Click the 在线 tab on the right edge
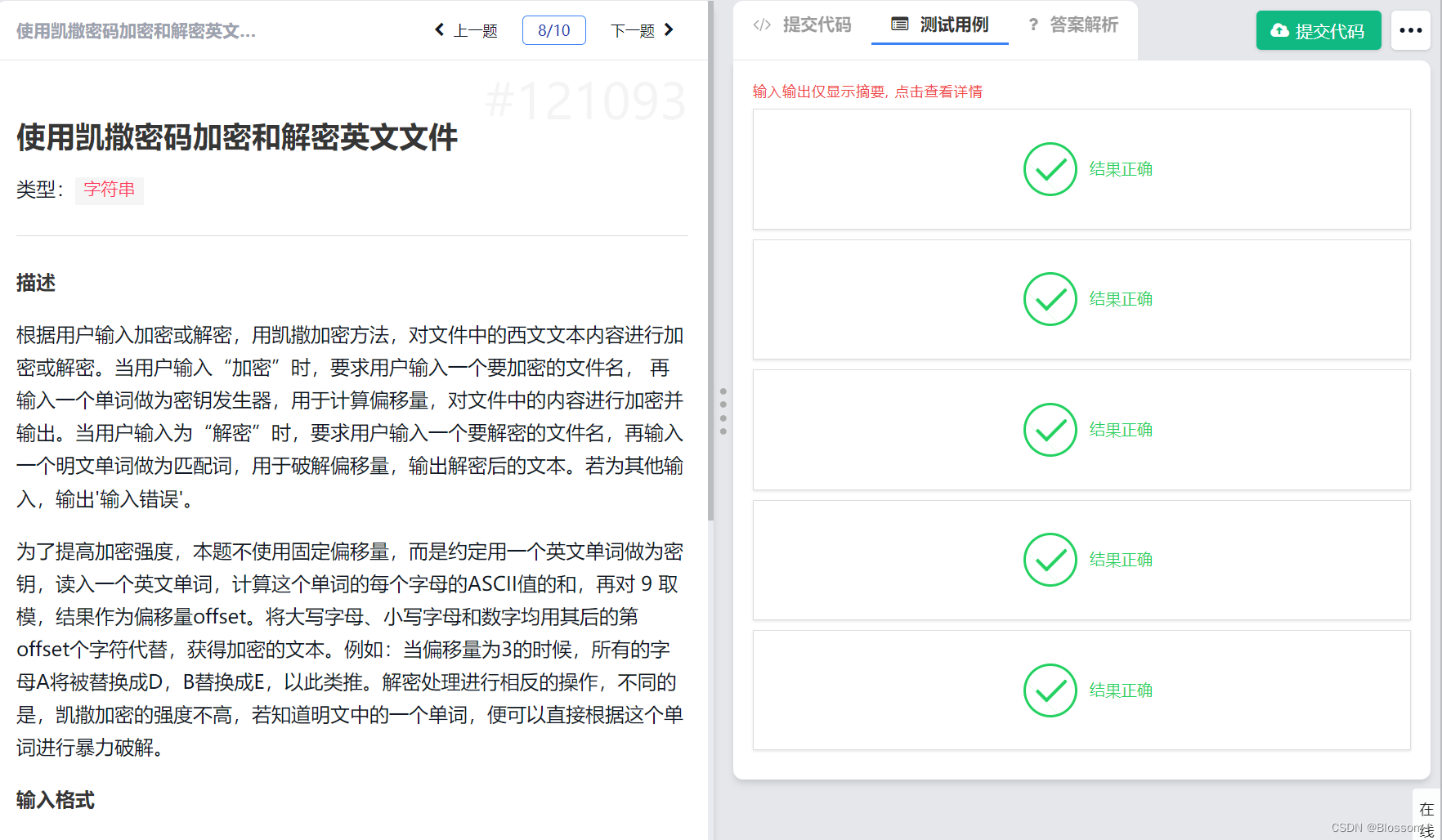The height and width of the screenshot is (840, 1442). click(1427, 817)
